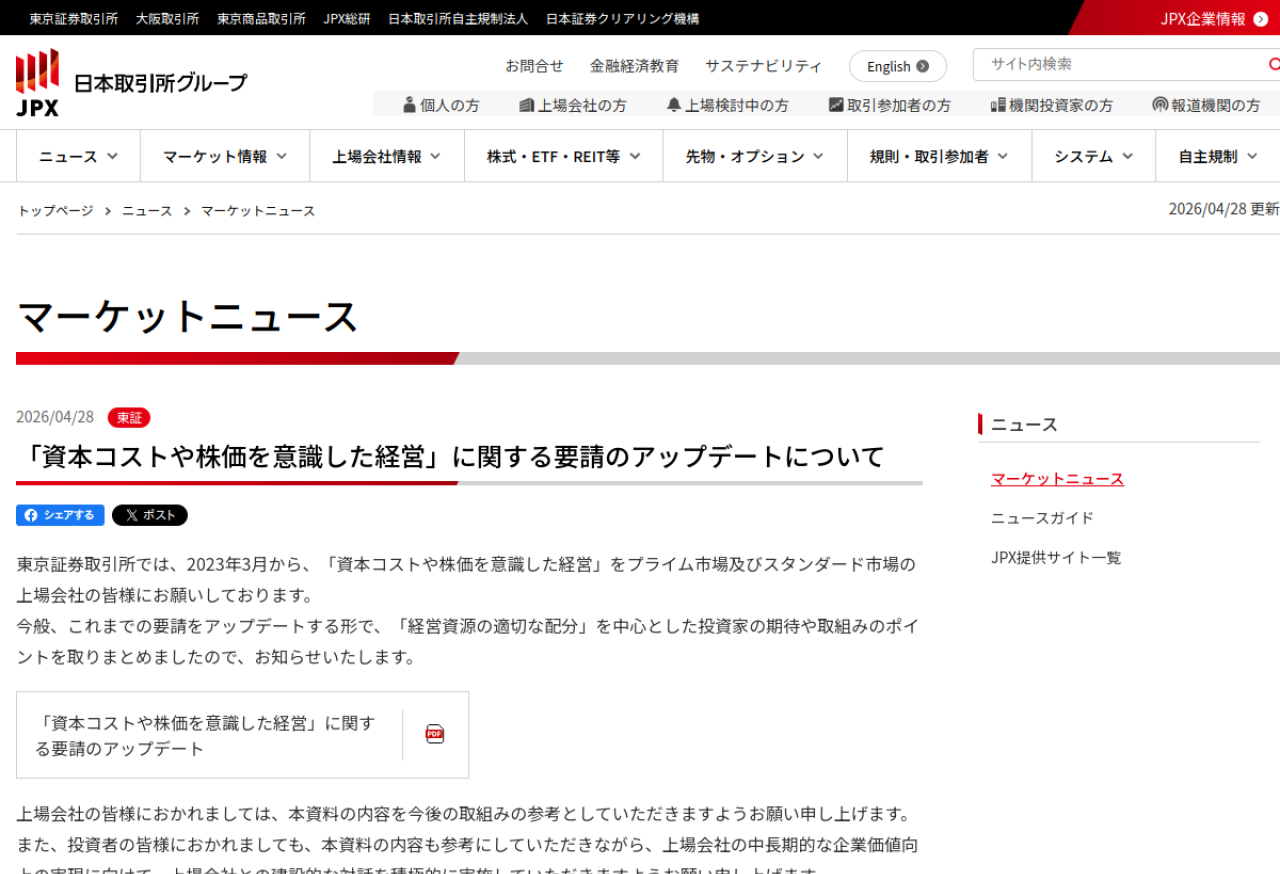Click the arrow icon in the English button
The height and width of the screenshot is (874, 1280).
coord(922,66)
